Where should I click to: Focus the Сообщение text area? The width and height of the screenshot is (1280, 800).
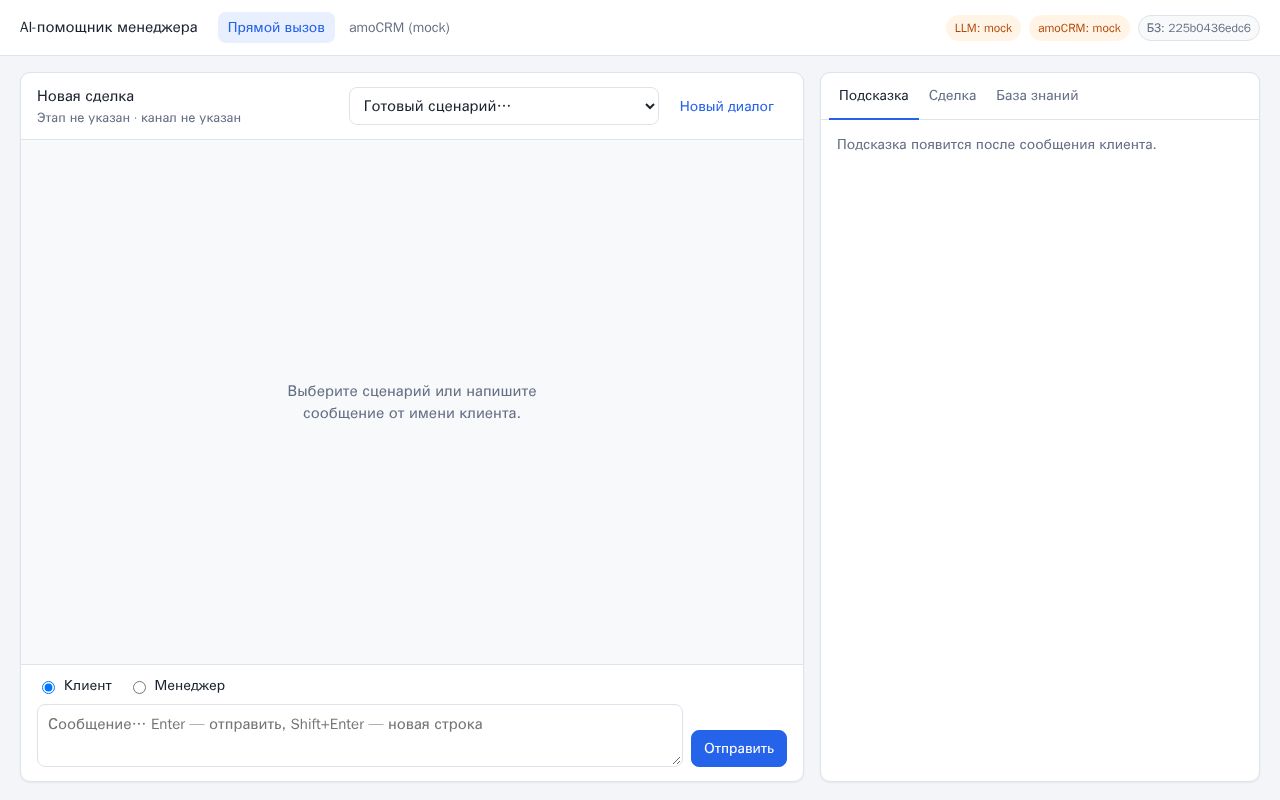[360, 735]
